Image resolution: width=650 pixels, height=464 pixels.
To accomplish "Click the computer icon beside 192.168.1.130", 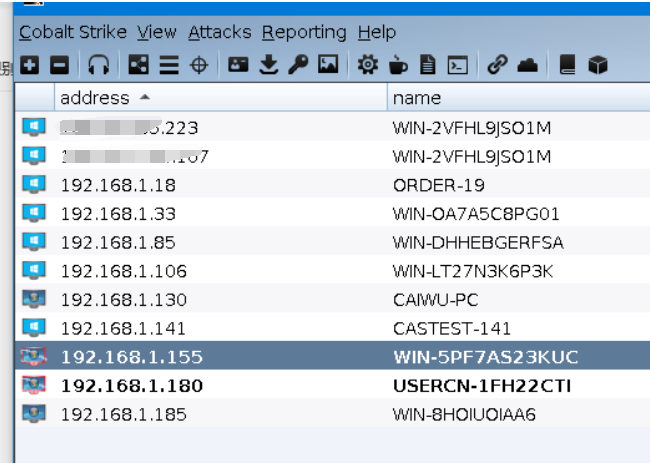I will click(34, 299).
